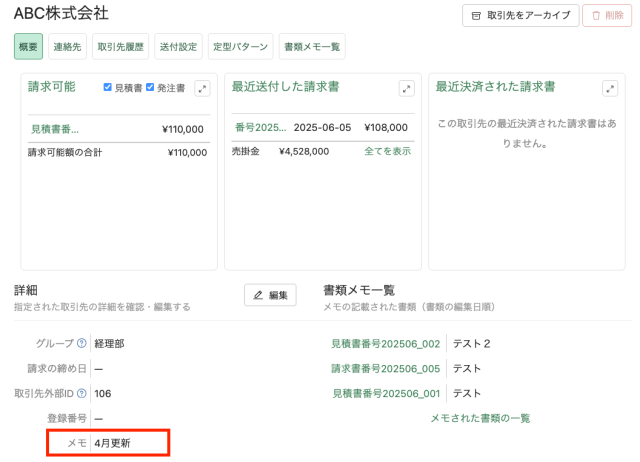Click help icon next to 取引先外部ID
The height and width of the screenshot is (462, 640).
click(81, 394)
